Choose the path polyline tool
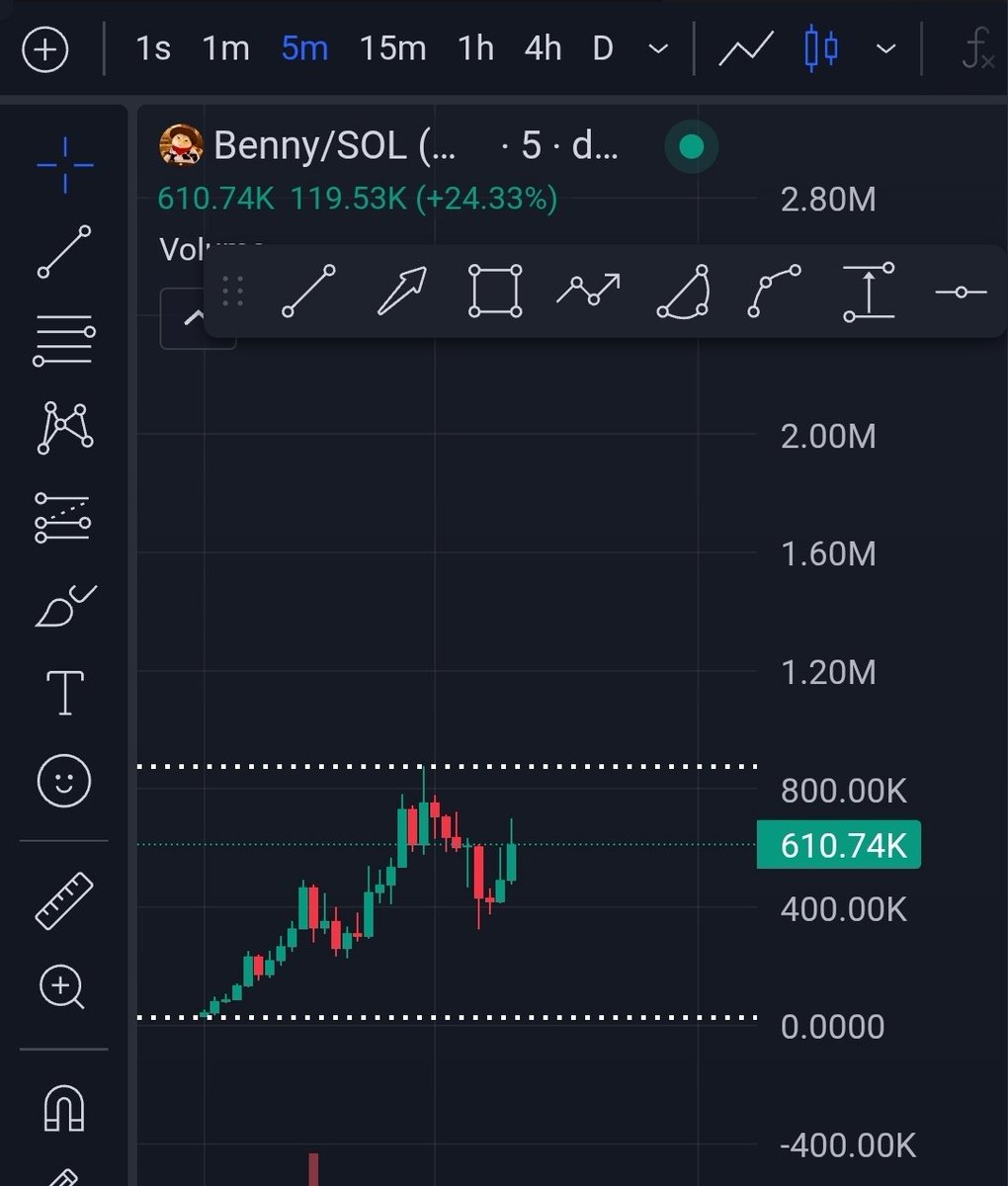Screen dimensions: 1008x1186 pyautogui.click(x=589, y=290)
